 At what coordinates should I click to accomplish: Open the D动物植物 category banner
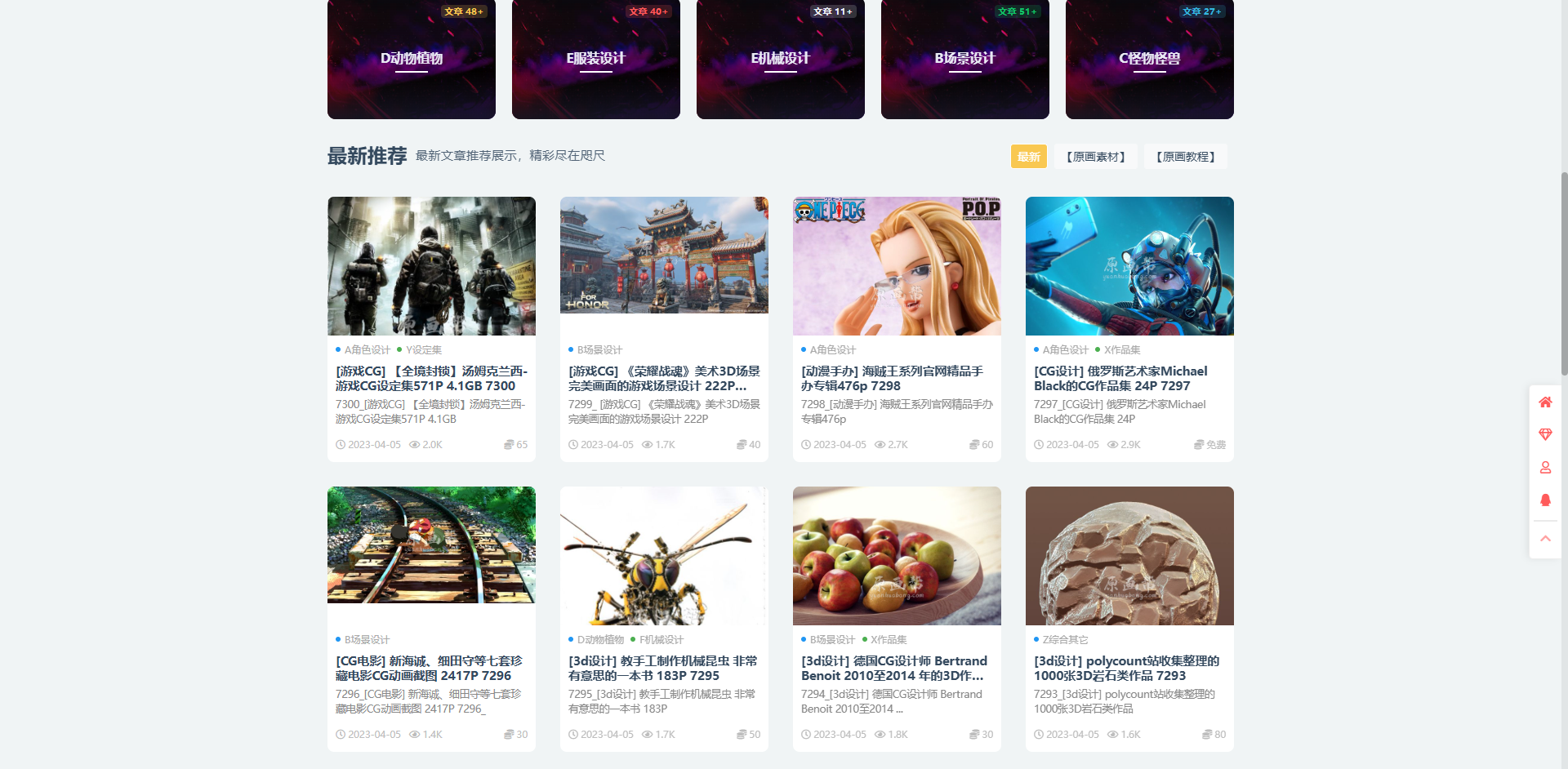click(x=412, y=59)
